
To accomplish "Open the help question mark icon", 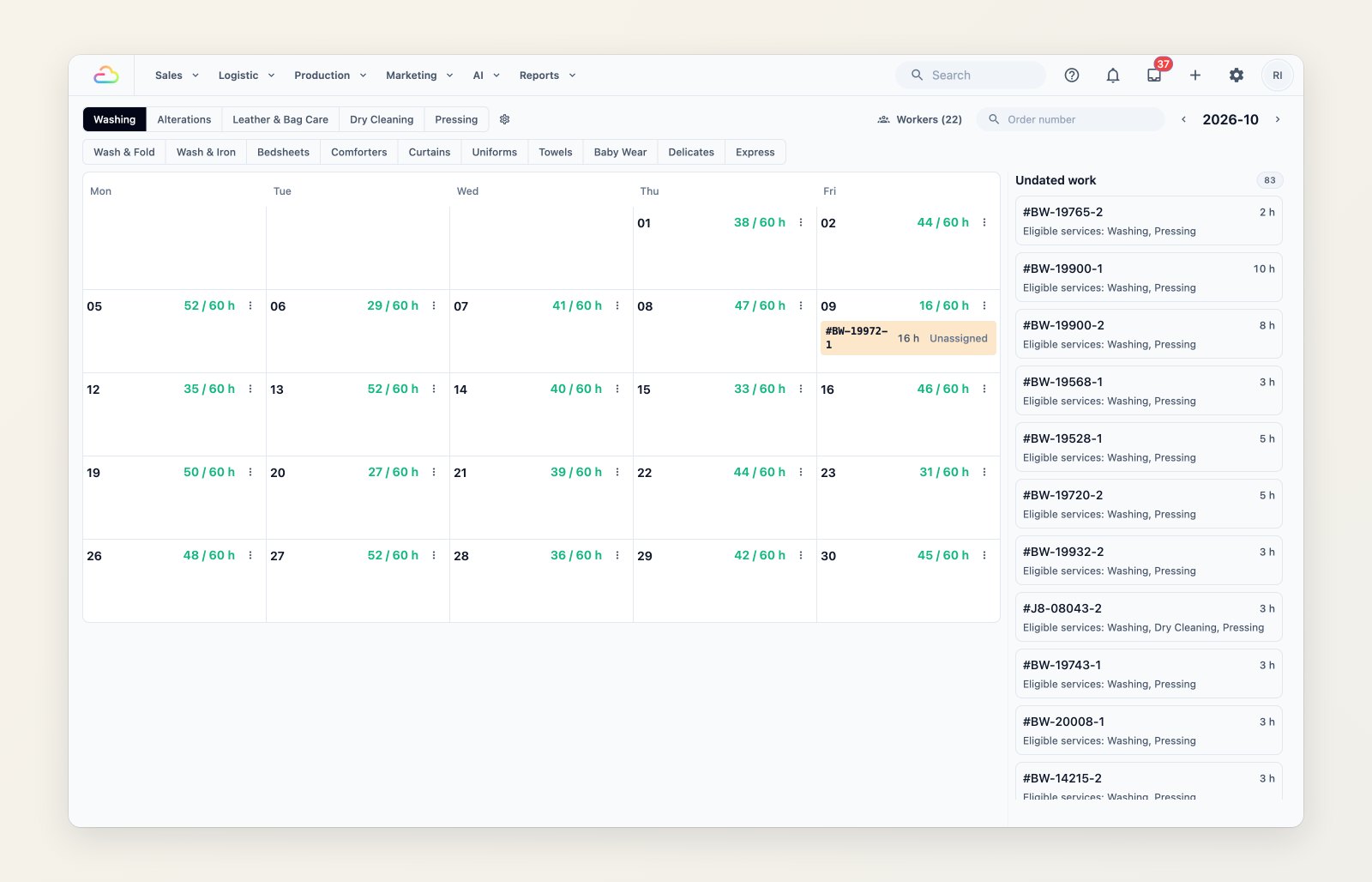I will [1072, 76].
